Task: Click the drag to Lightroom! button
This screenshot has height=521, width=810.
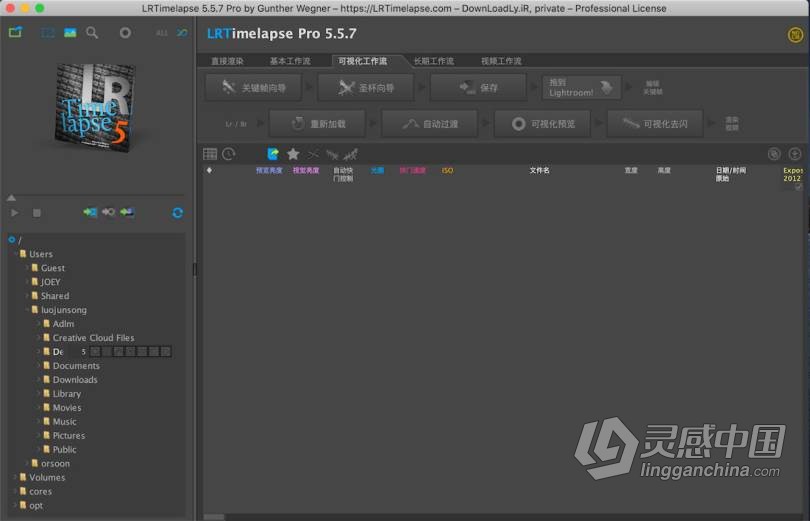Action: 581,87
